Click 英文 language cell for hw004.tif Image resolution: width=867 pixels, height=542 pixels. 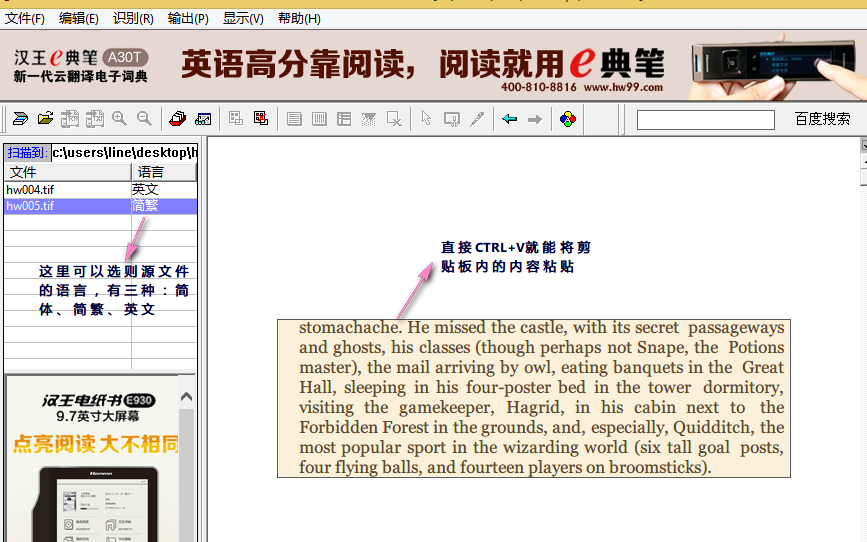pyautogui.click(x=164, y=190)
